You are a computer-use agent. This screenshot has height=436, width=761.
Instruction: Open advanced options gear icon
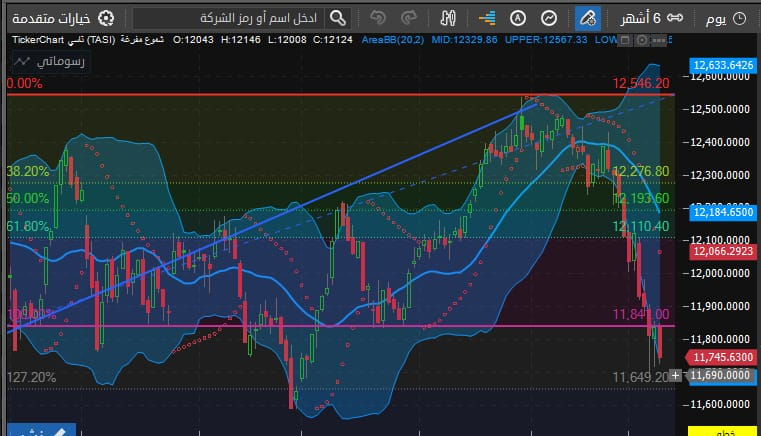[106, 18]
